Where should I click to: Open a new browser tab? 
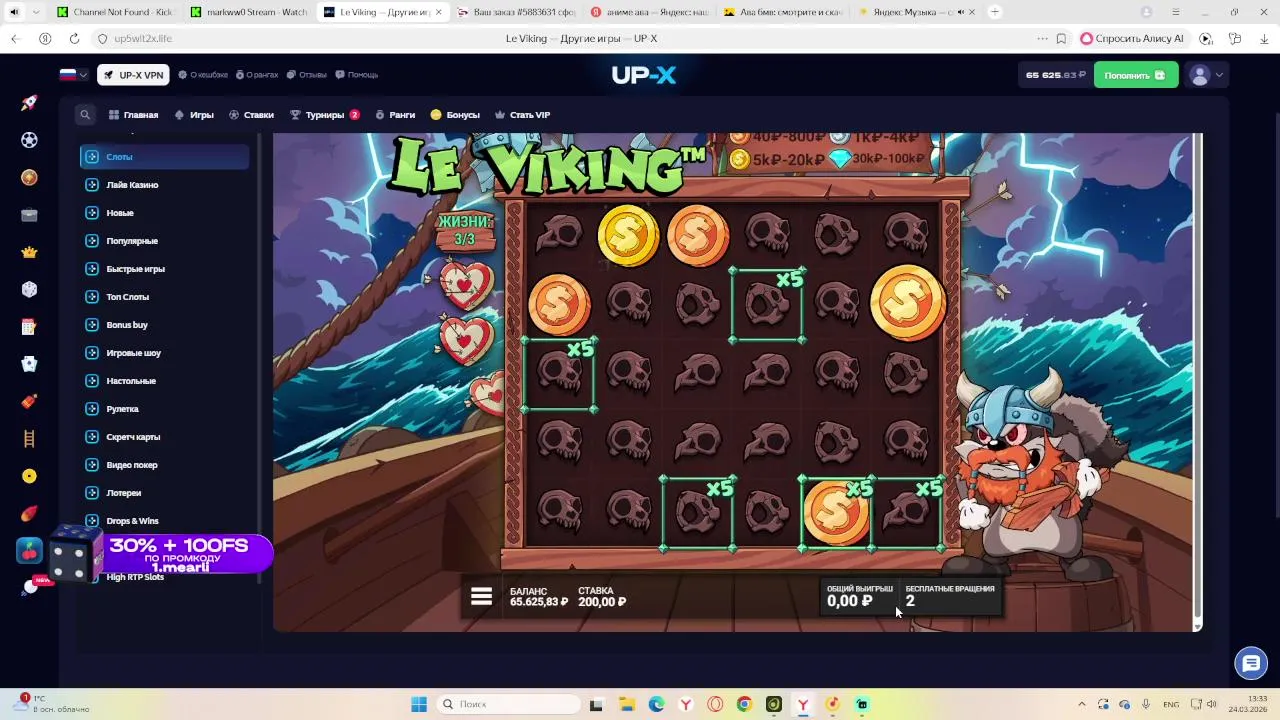tap(995, 12)
